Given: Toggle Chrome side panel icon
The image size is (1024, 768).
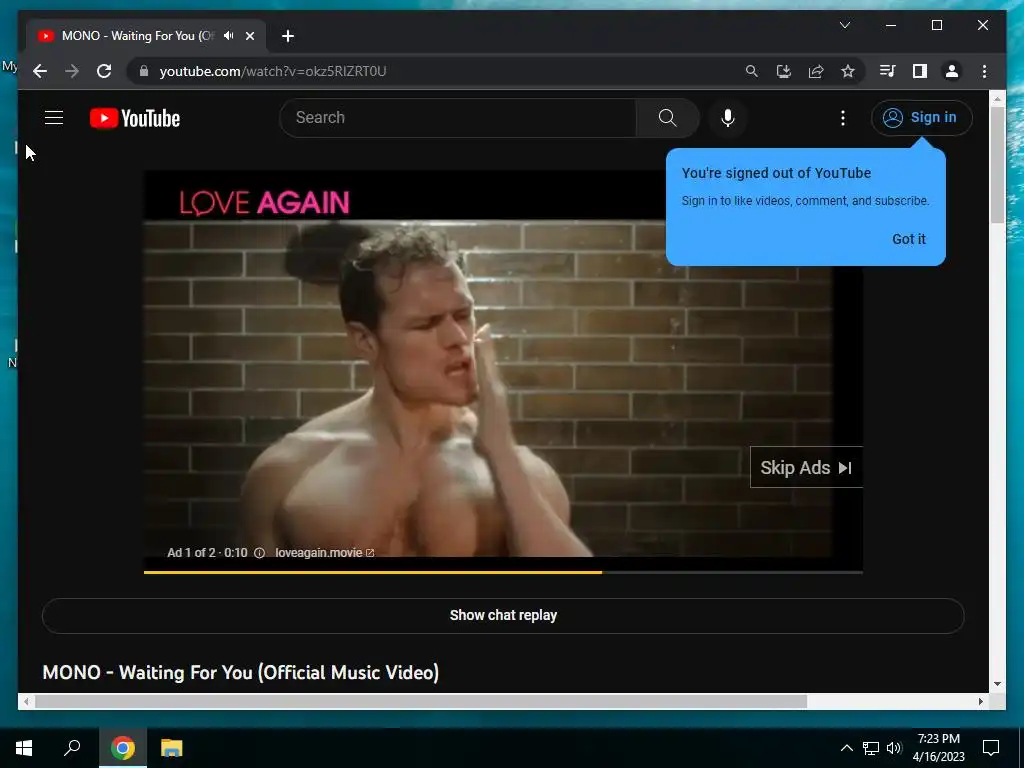Looking at the screenshot, I should 920,71.
